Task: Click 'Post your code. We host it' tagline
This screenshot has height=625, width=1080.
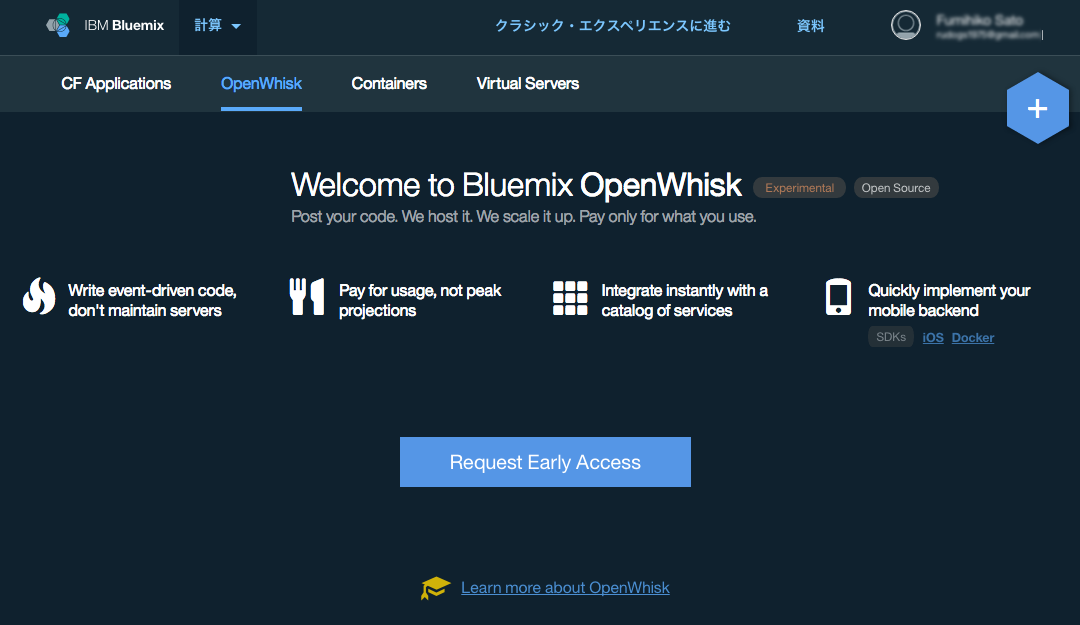Action: pos(523,216)
